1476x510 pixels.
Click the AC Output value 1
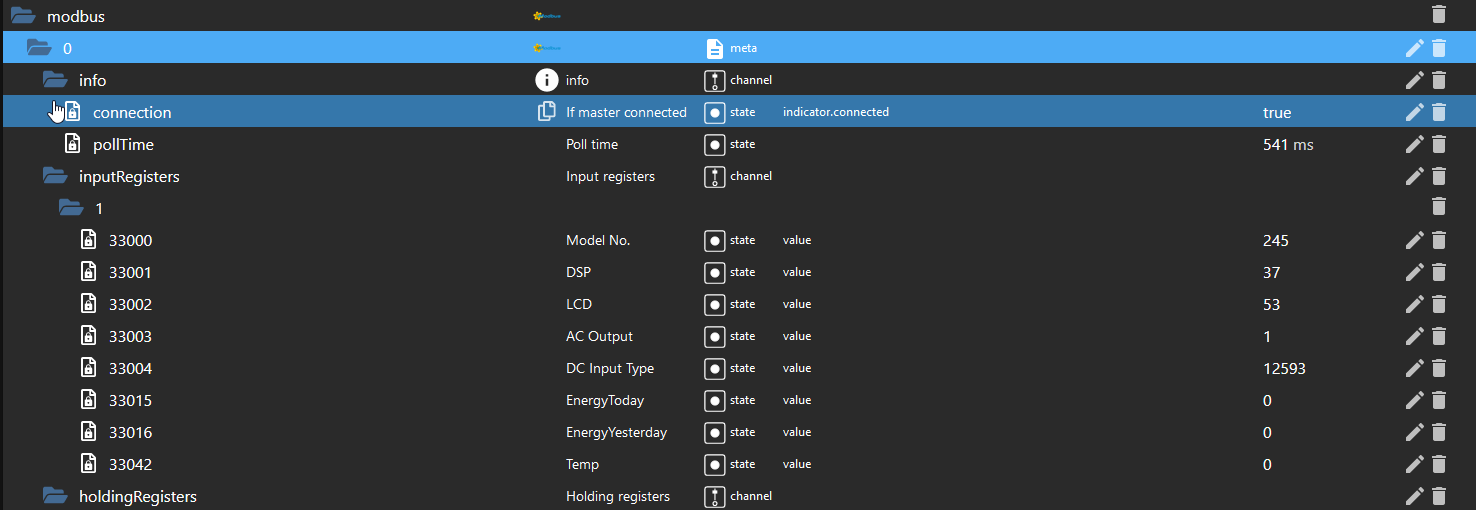click(1267, 336)
